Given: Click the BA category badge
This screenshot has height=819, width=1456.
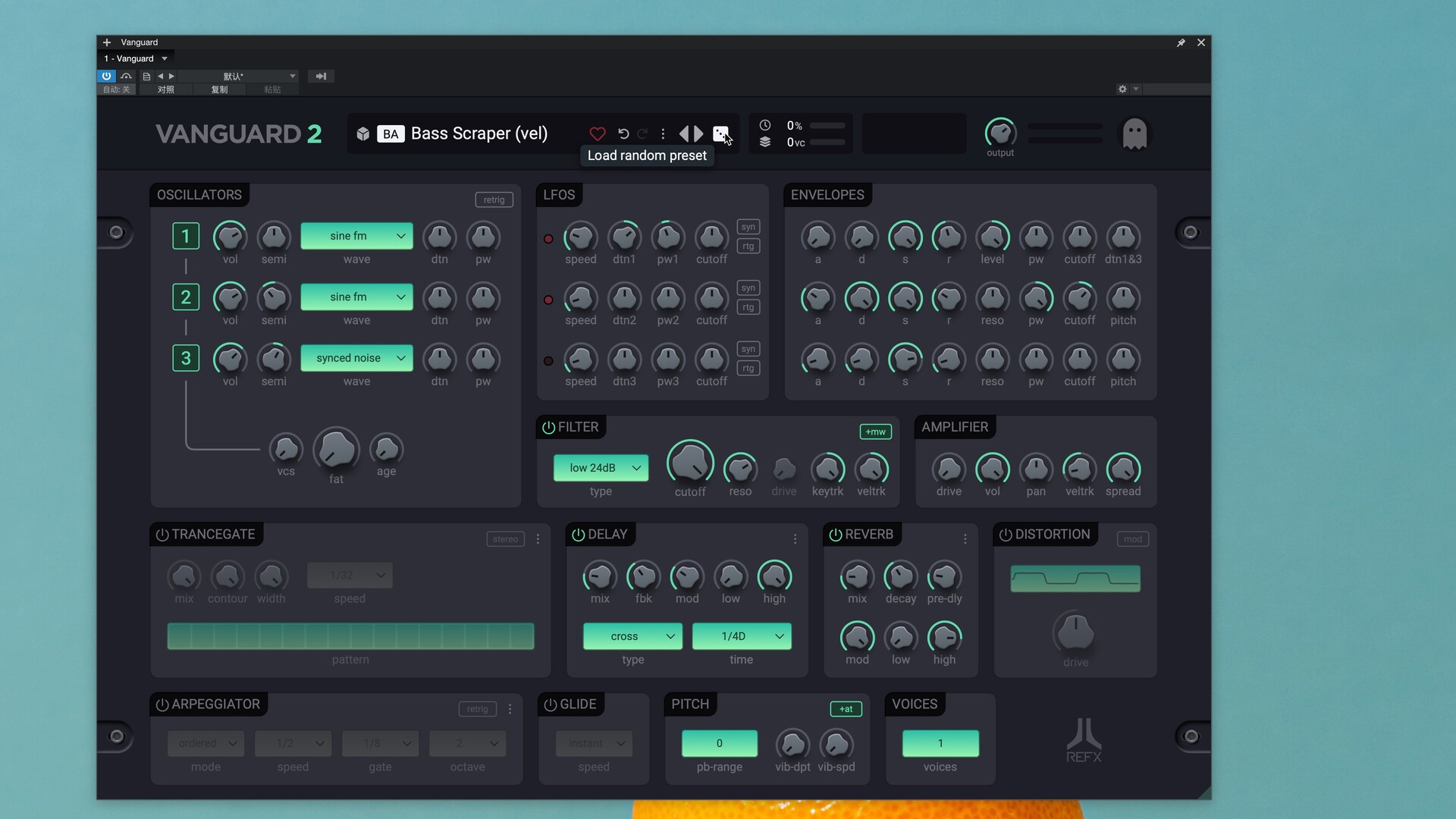Looking at the screenshot, I should click(391, 134).
